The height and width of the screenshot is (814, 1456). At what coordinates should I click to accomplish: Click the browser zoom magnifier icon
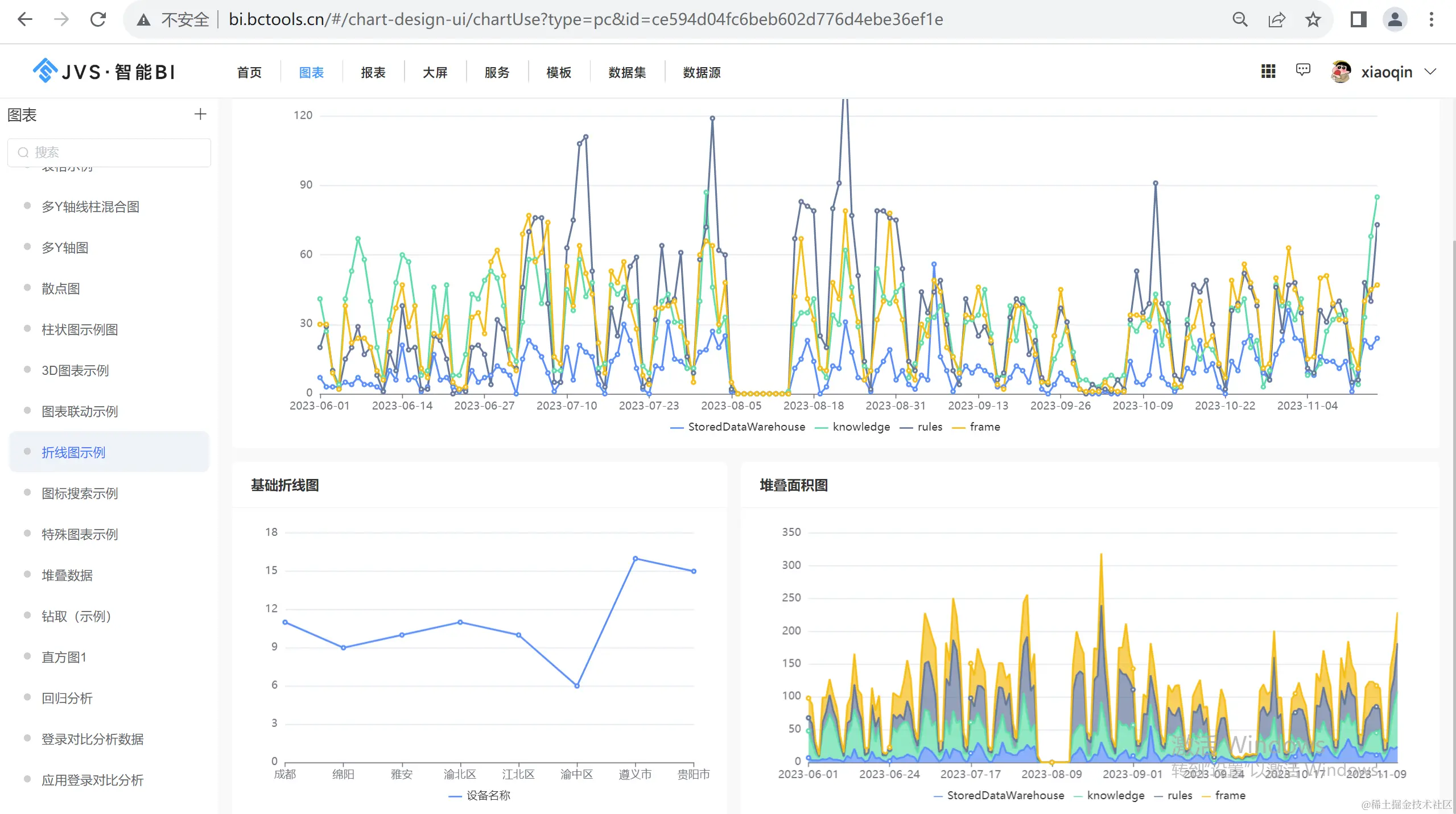(x=1240, y=19)
